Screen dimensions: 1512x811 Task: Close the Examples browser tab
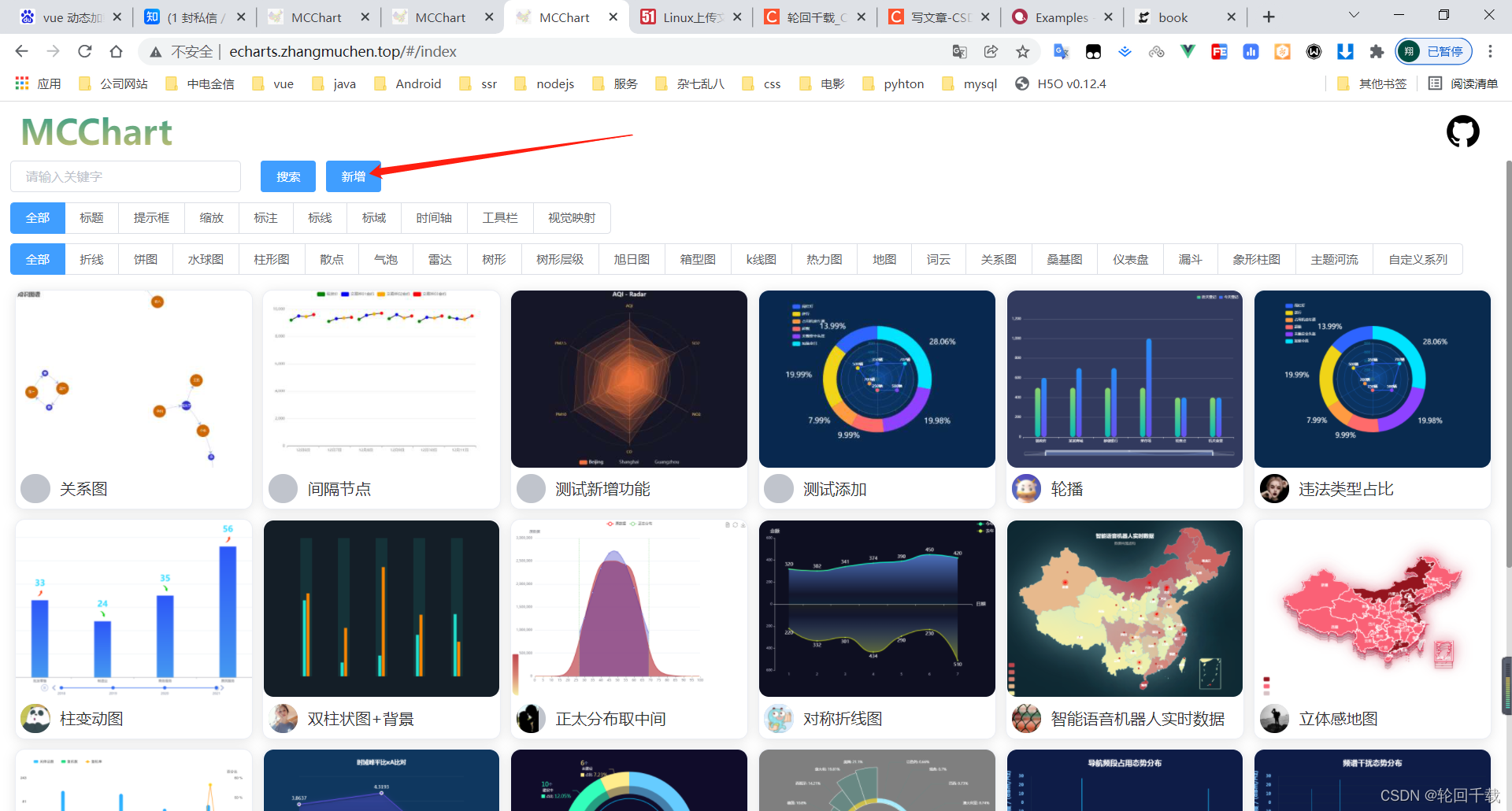1108,17
